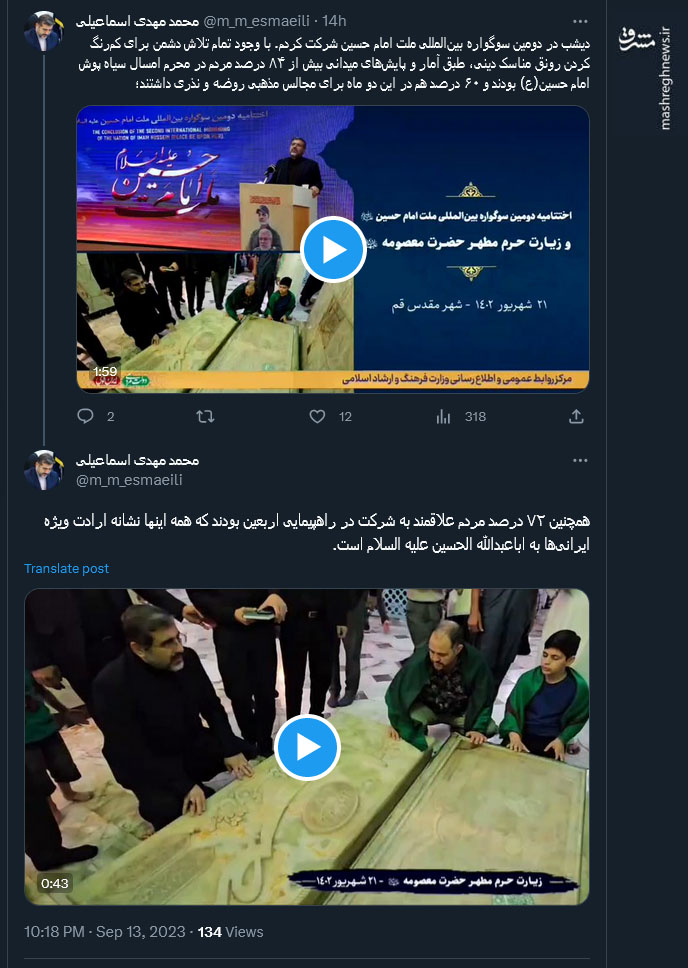Click the share upload icon on first tweet
The height and width of the screenshot is (968, 688).
(x=576, y=417)
